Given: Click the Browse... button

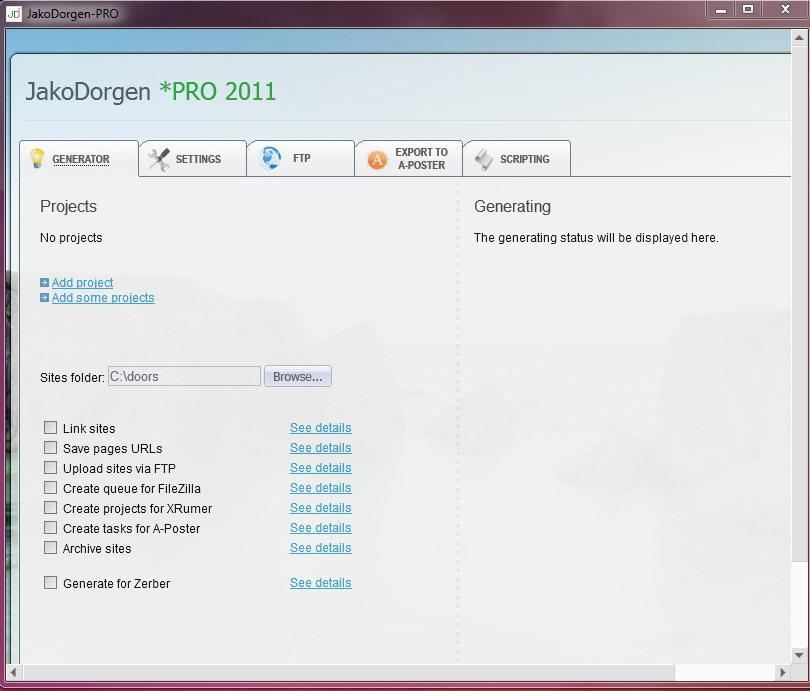Looking at the screenshot, I should 298,376.
